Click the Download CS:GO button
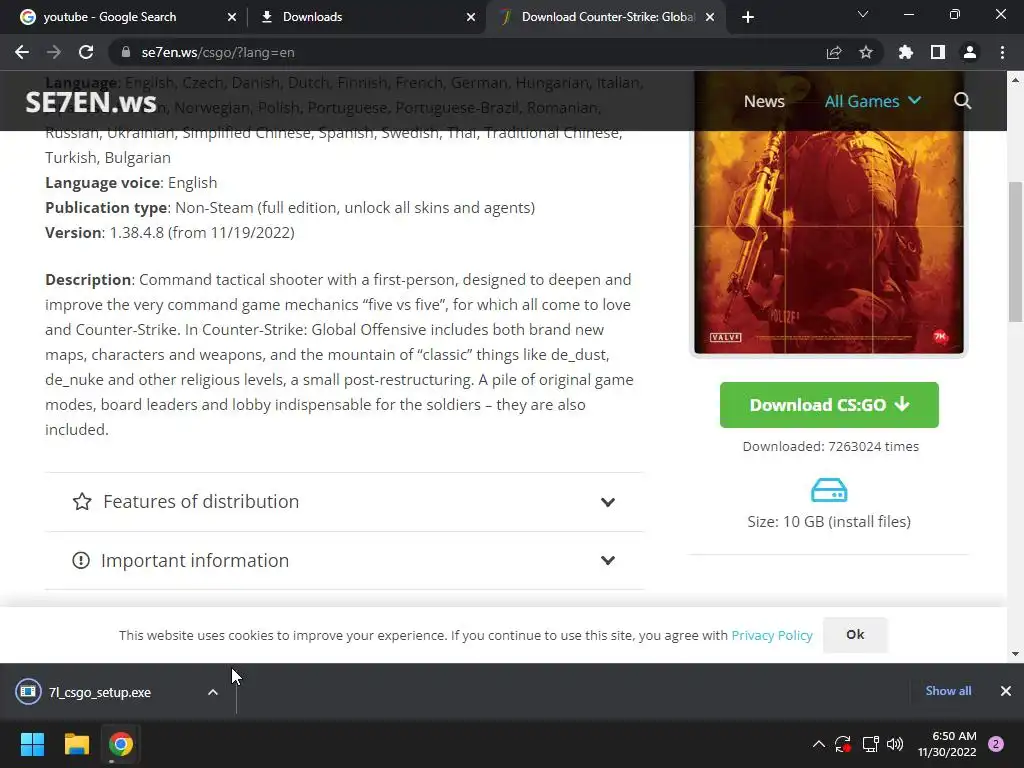Viewport: 1024px width, 768px height. point(829,405)
